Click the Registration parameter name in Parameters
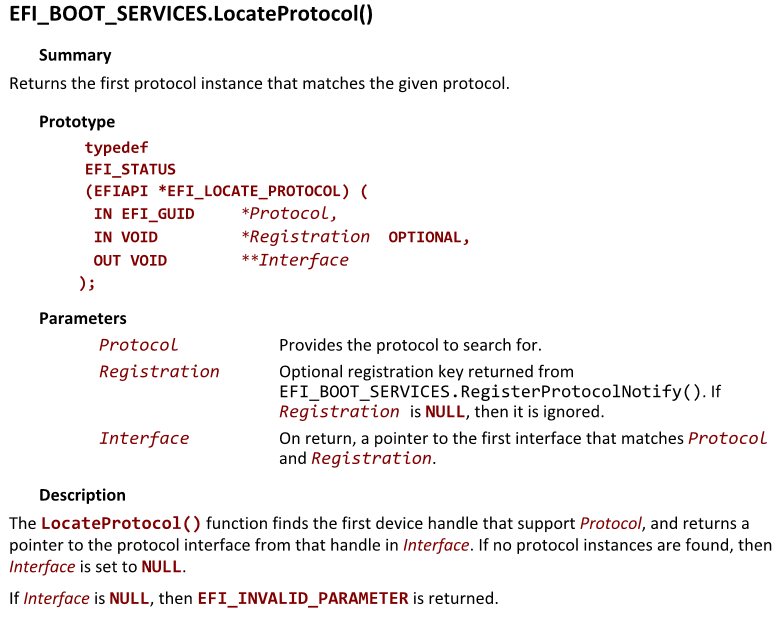This screenshot has width=776, height=618. pyautogui.click(x=159, y=372)
